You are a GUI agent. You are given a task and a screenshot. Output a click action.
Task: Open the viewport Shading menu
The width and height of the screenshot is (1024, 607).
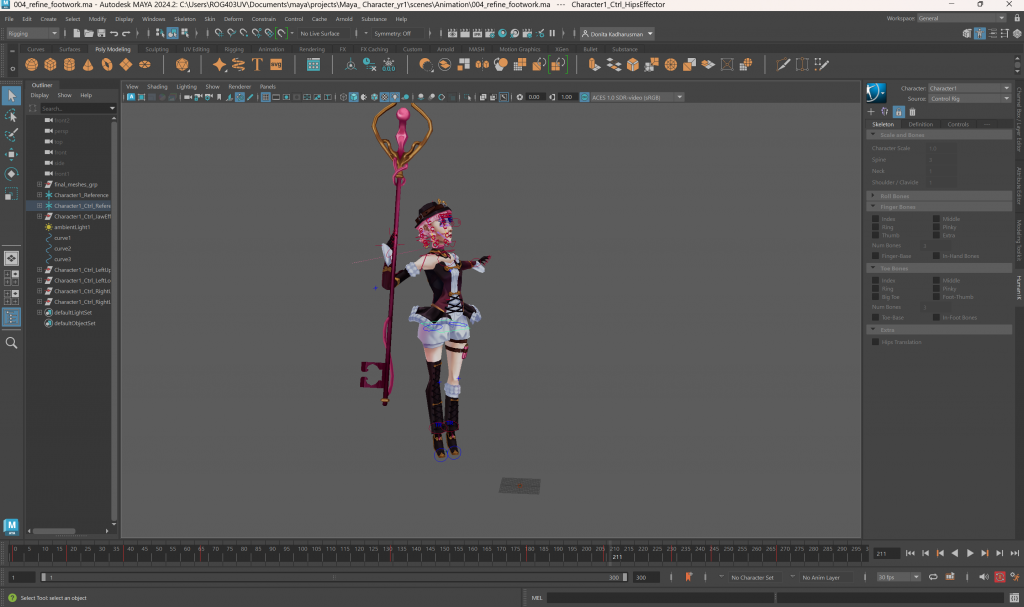tap(157, 86)
